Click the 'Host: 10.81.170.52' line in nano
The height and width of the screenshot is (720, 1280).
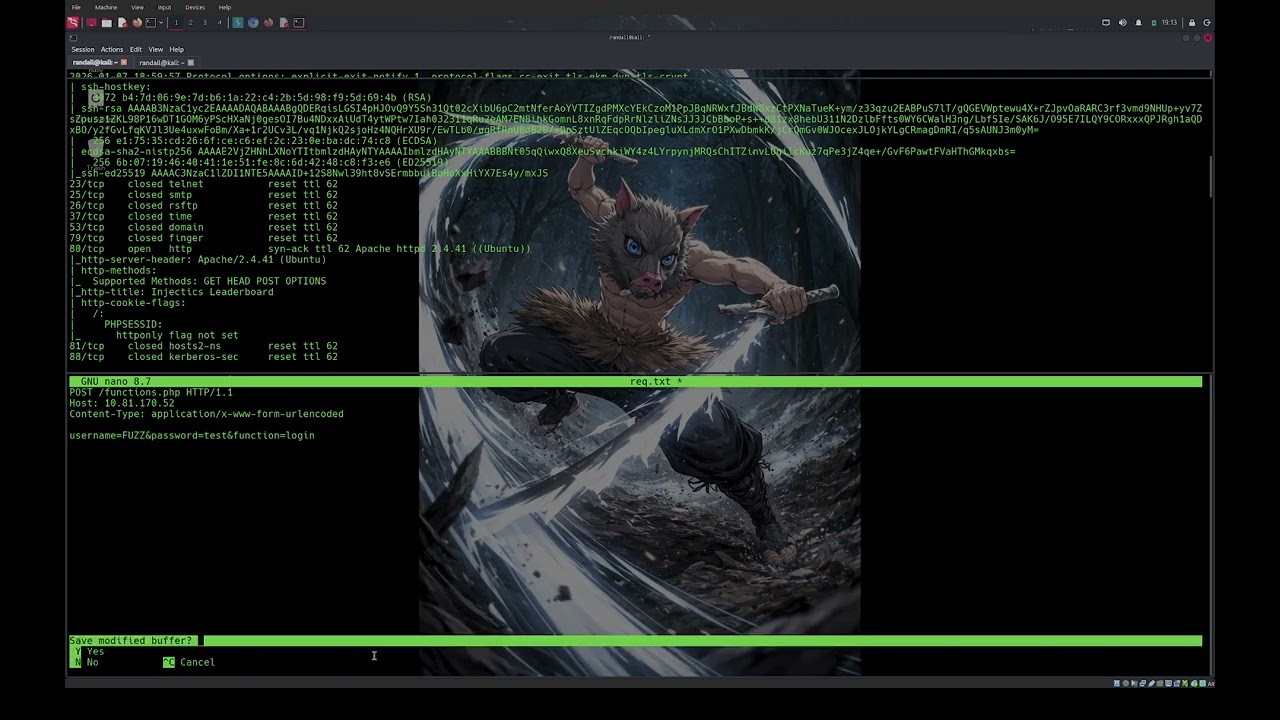121,403
